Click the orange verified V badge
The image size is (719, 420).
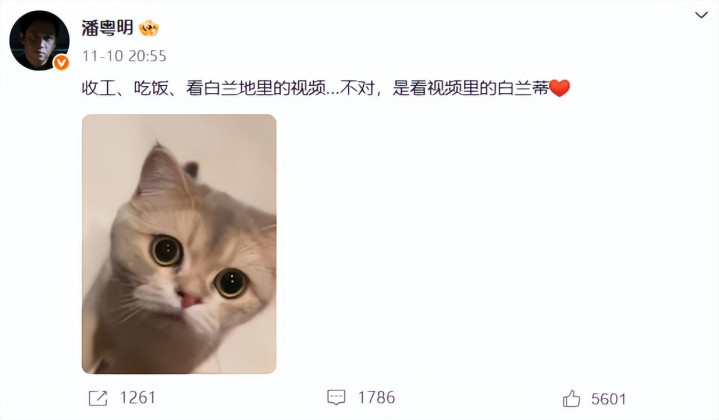coord(61,62)
